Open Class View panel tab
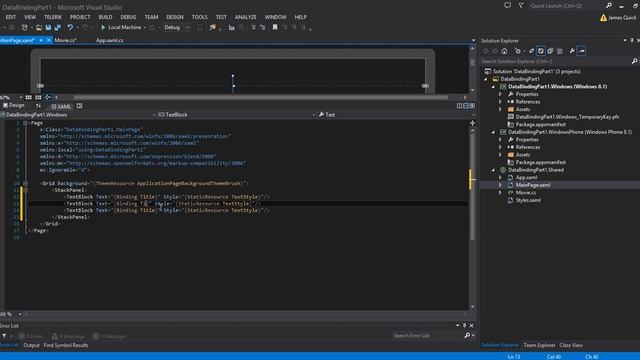640x360 pixels. click(571, 345)
